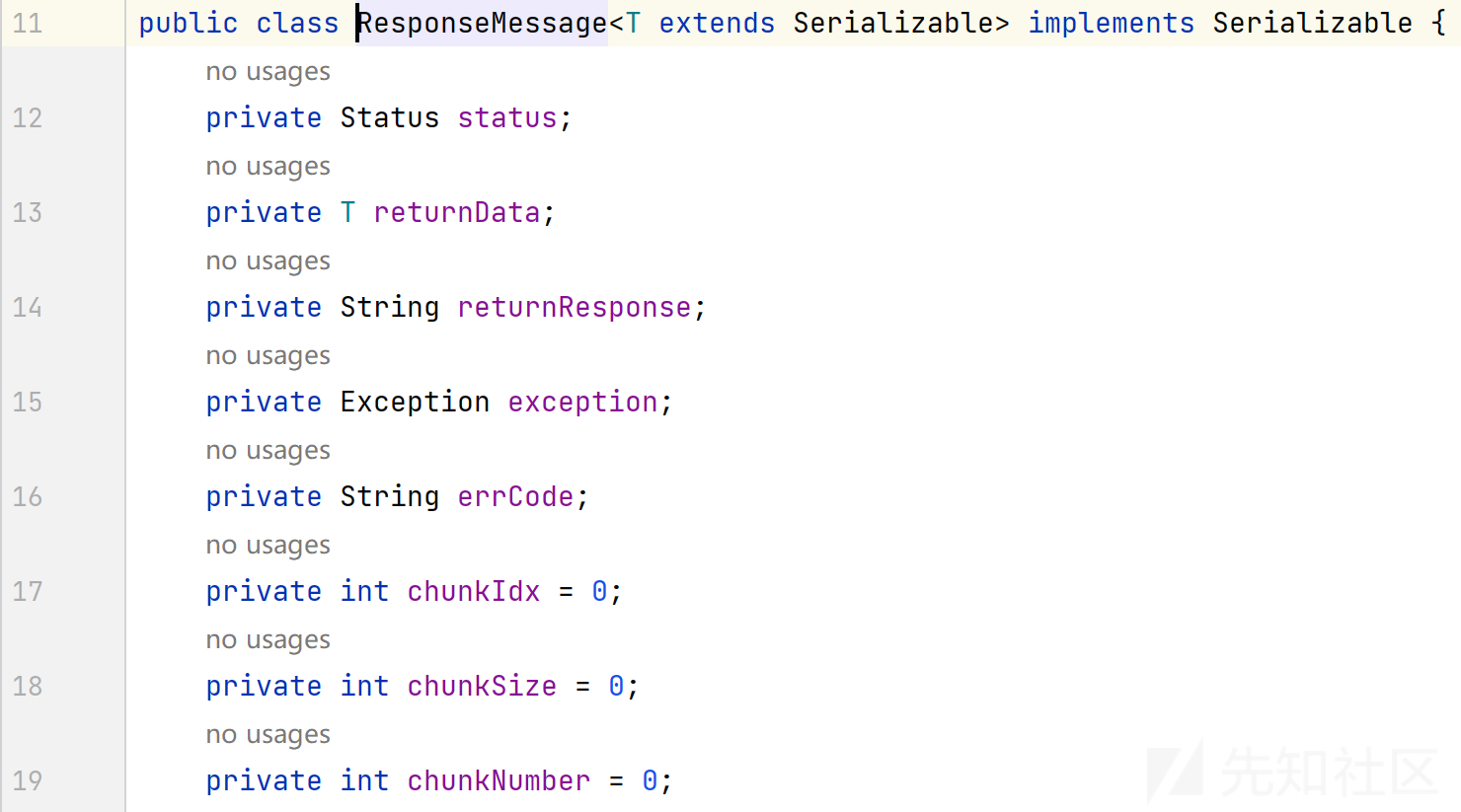Click line number 11 in the gutter
This screenshot has width=1461, height=812.
(x=28, y=23)
